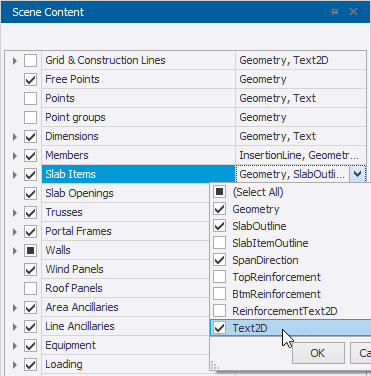Screen dimensions: 371x376
Task: Uncheck Geometry in the dropdown list
Action: 219,209
